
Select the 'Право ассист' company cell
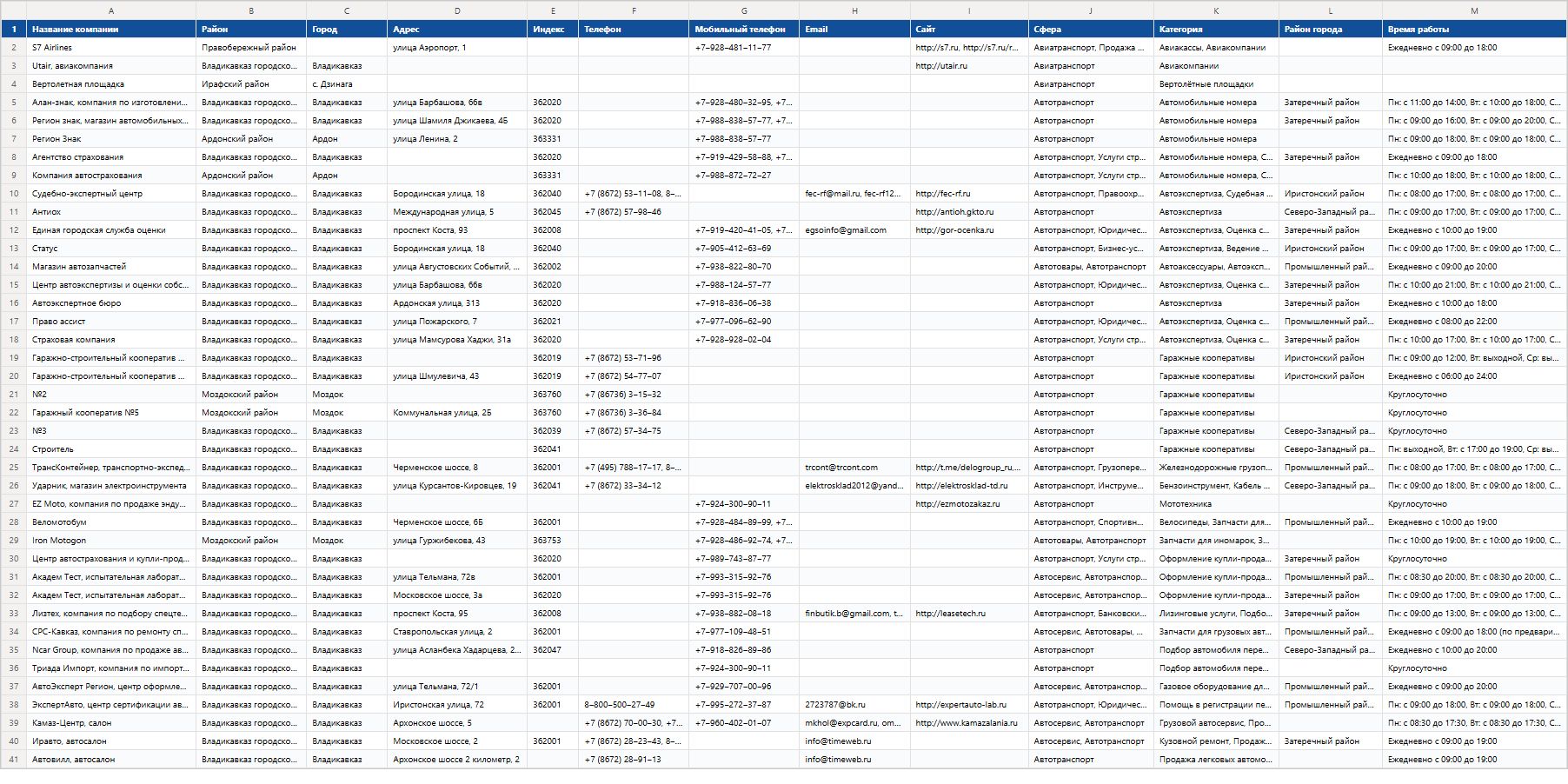[x=111, y=322]
